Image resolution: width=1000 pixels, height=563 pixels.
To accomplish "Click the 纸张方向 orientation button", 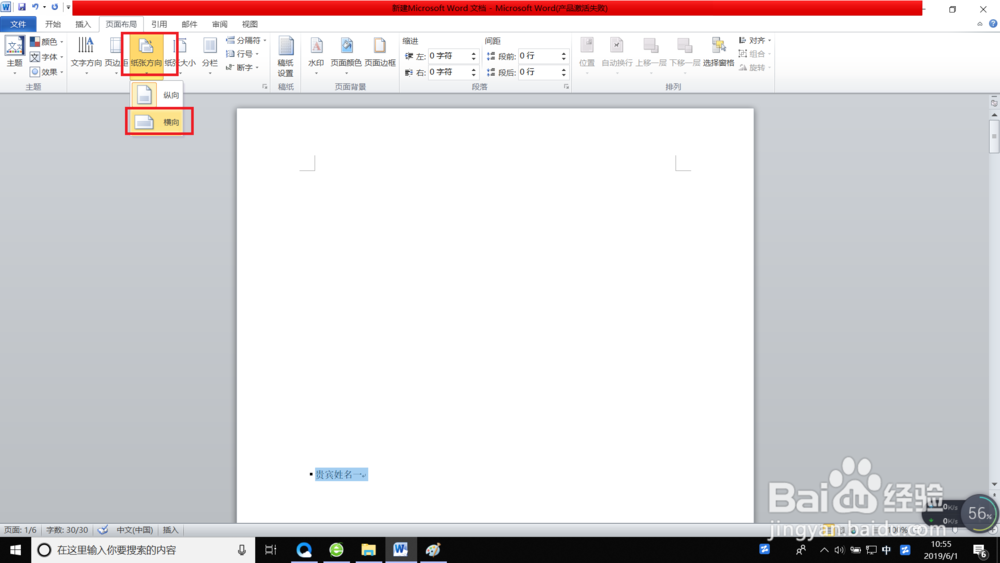I will (146, 55).
